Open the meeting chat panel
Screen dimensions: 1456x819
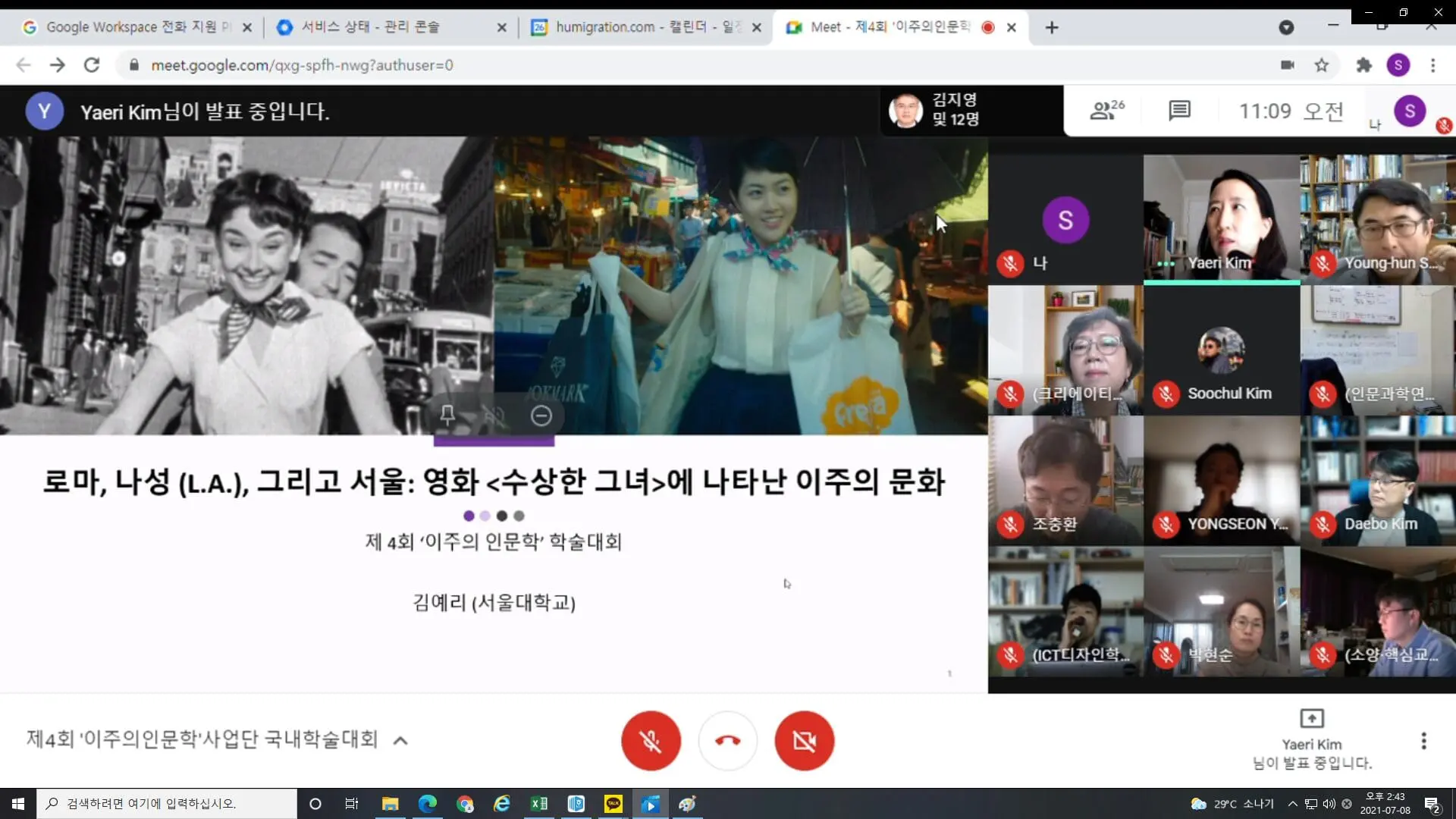(1179, 111)
